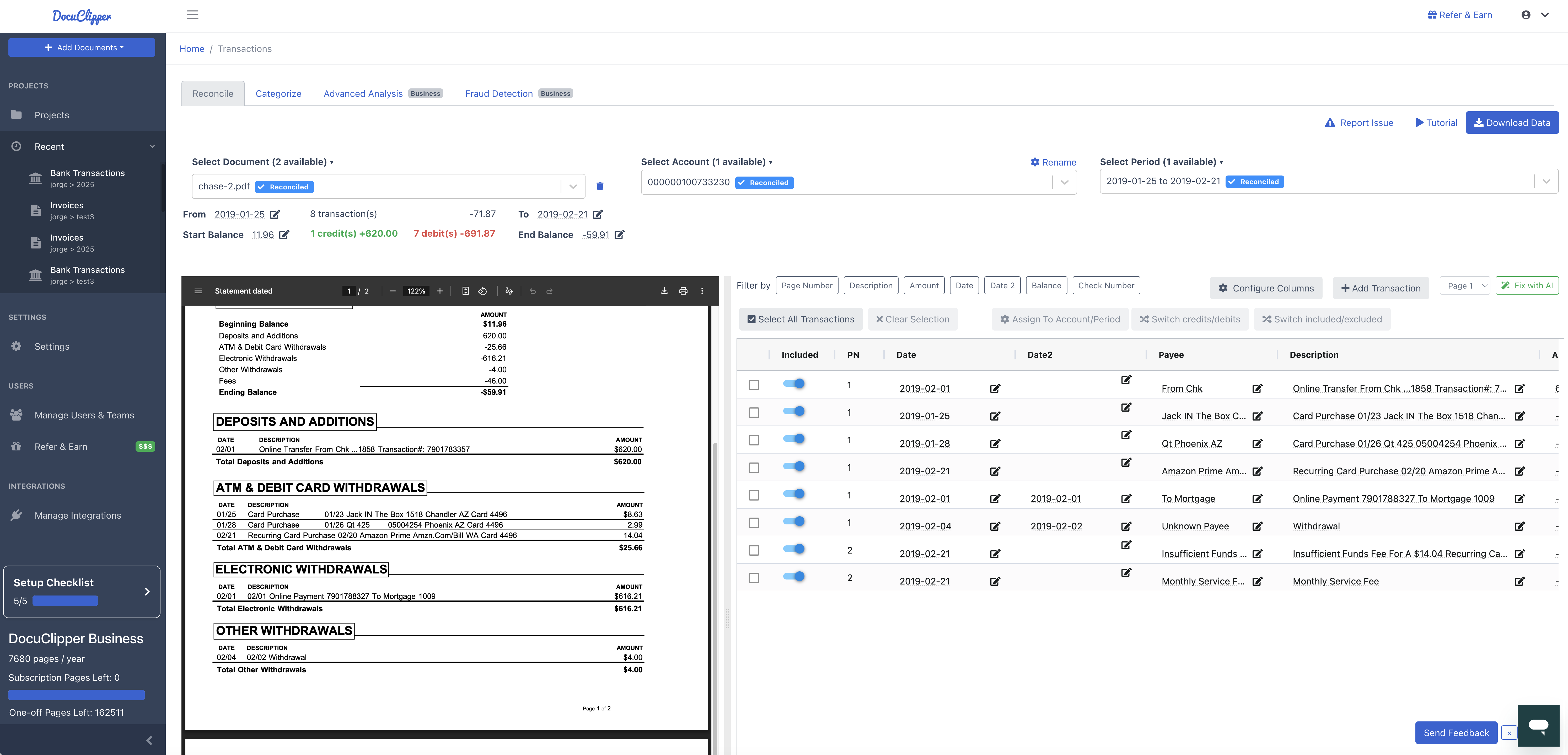
Task: Open the user account menu
Action: 1534,15
